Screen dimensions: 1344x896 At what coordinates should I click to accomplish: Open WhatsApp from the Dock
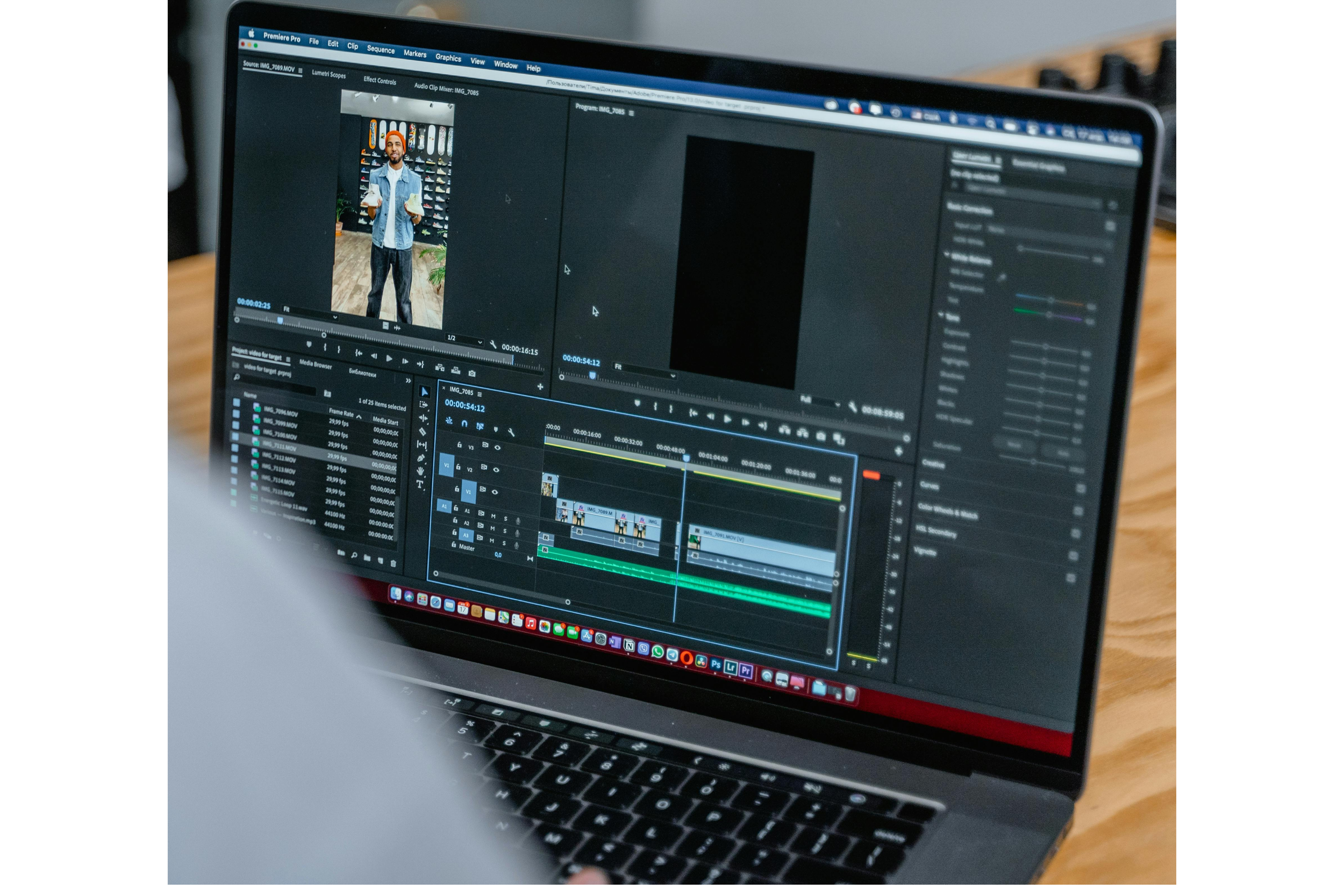click(657, 652)
